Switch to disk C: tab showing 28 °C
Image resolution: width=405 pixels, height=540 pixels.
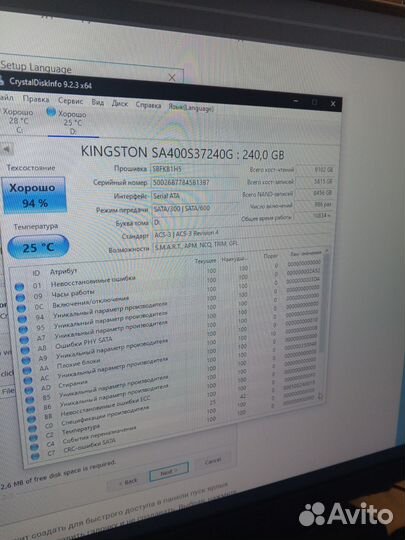click(17, 121)
